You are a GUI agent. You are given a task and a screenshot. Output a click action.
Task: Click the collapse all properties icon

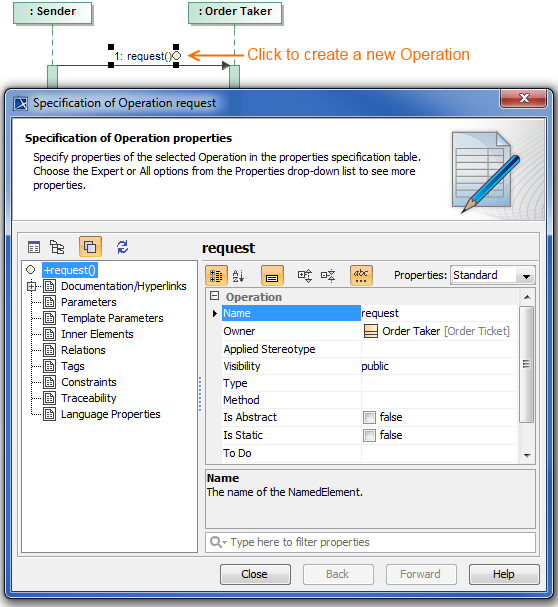point(328,276)
